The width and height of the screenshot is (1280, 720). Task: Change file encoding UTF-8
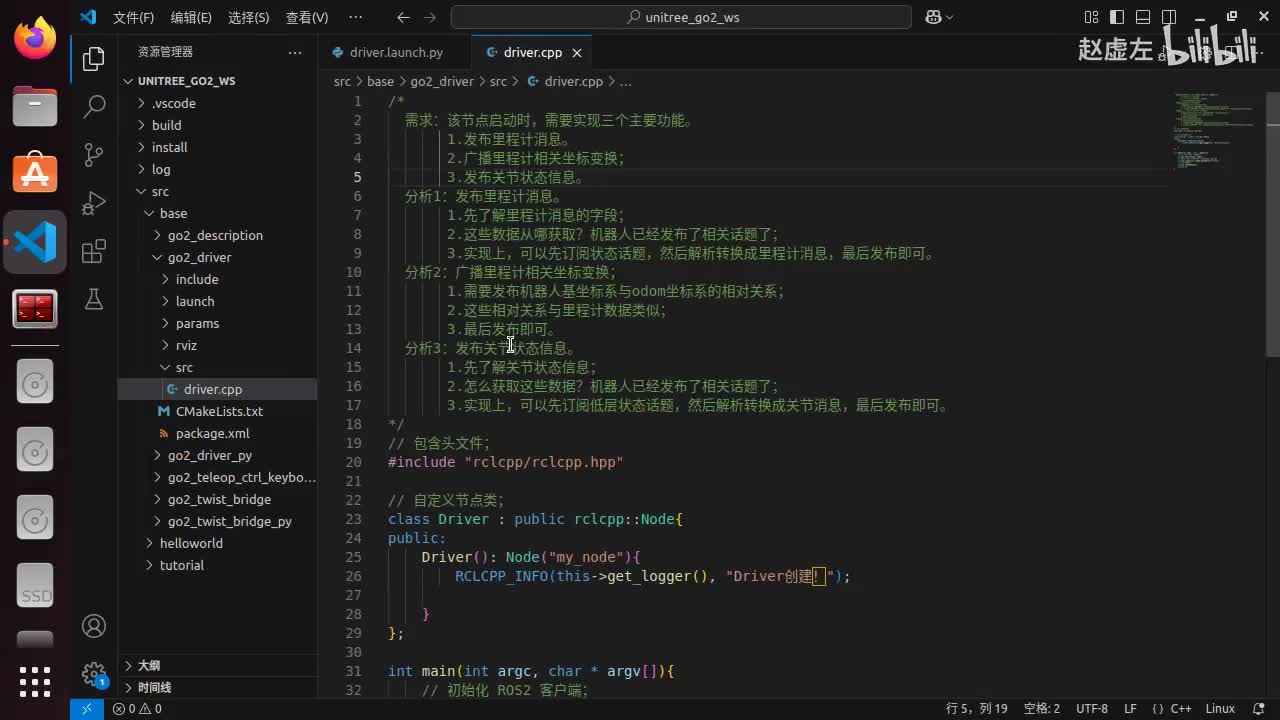pyautogui.click(x=1092, y=709)
